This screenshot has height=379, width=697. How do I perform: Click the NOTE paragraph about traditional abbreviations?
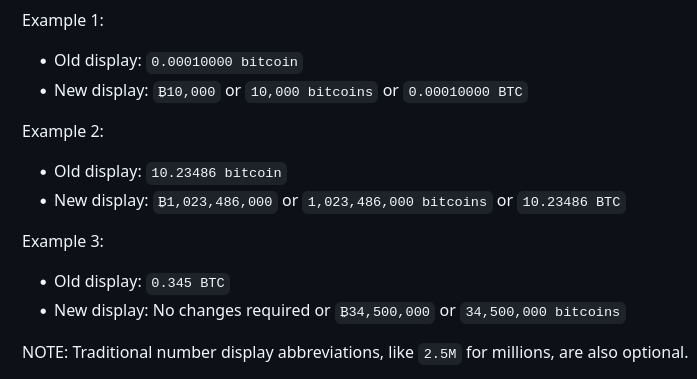click(x=355, y=353)
